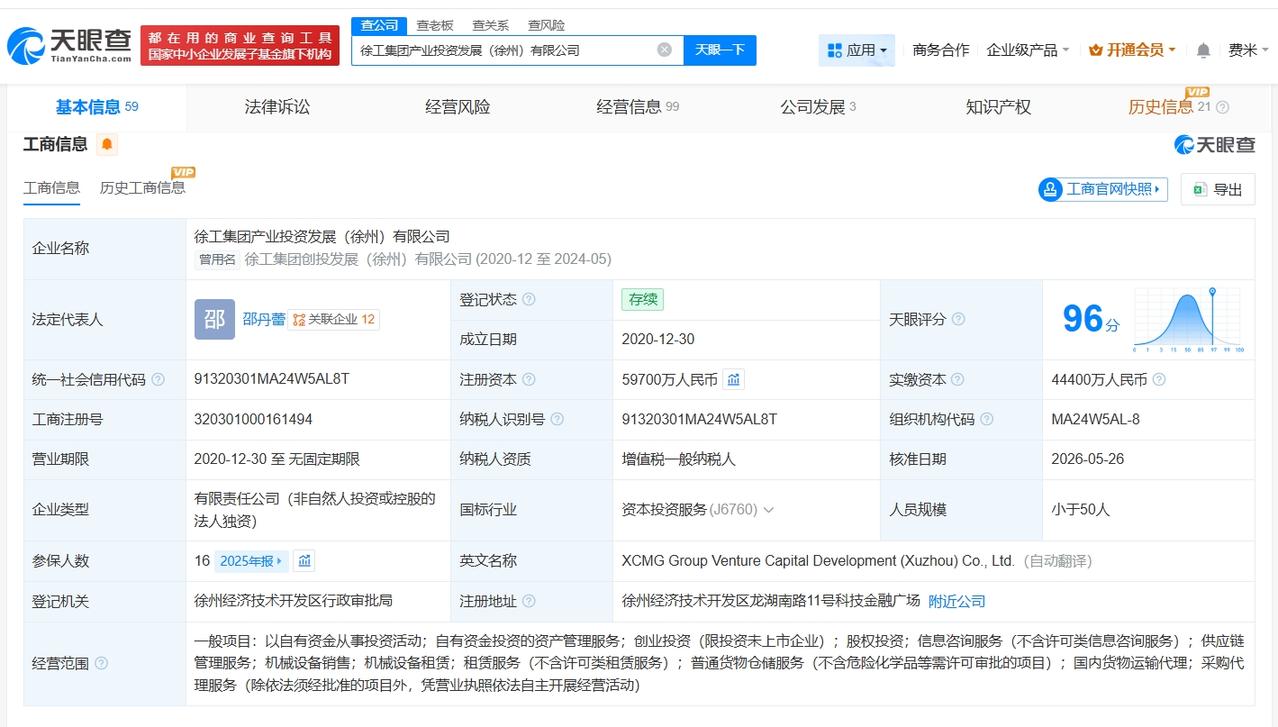Click the help icon beside 统一社会信用代码
1278x727 pixels.
tap(158, 380)
